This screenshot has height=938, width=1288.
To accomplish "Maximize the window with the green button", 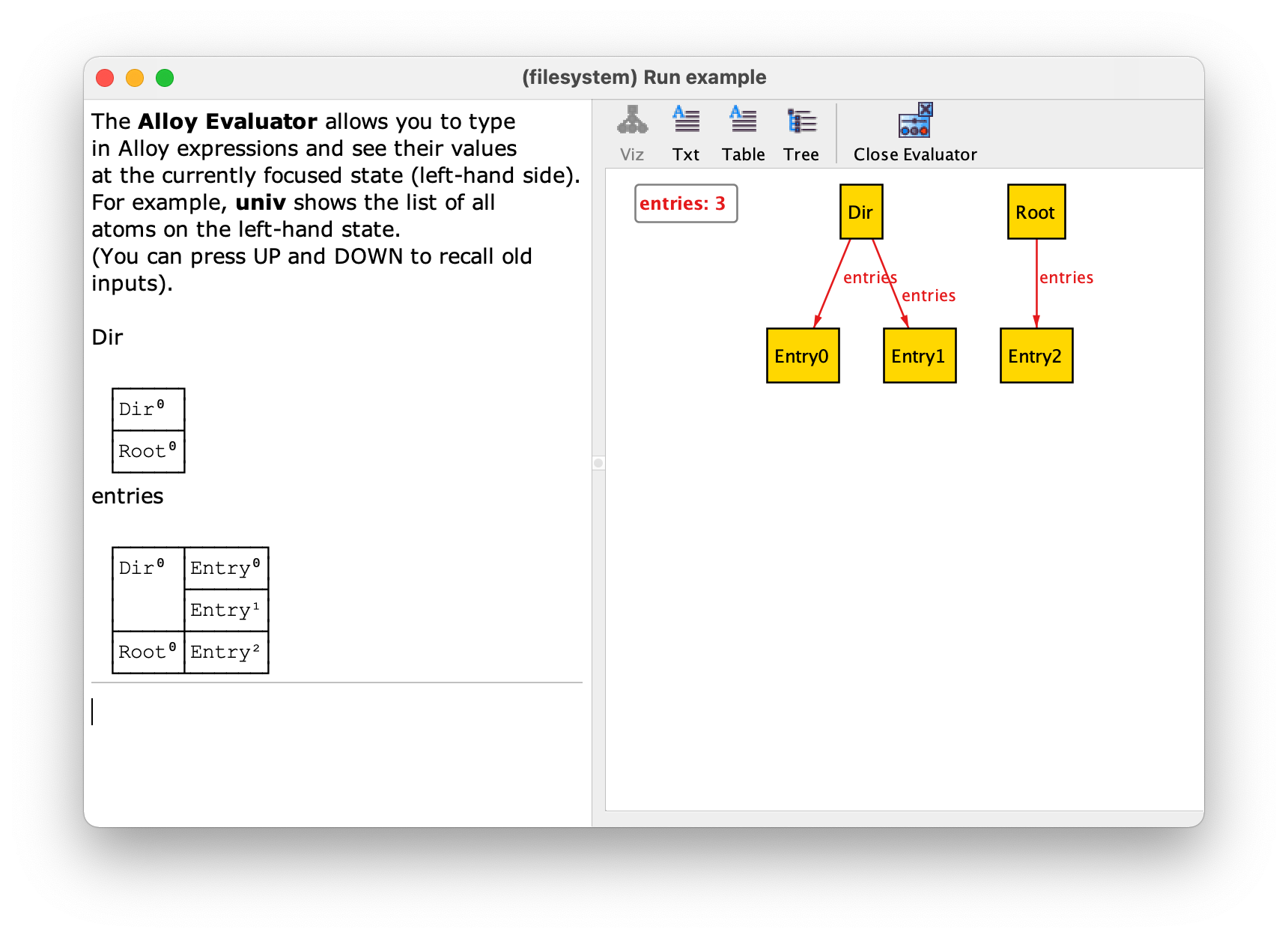I will click(x=165, y=78).
